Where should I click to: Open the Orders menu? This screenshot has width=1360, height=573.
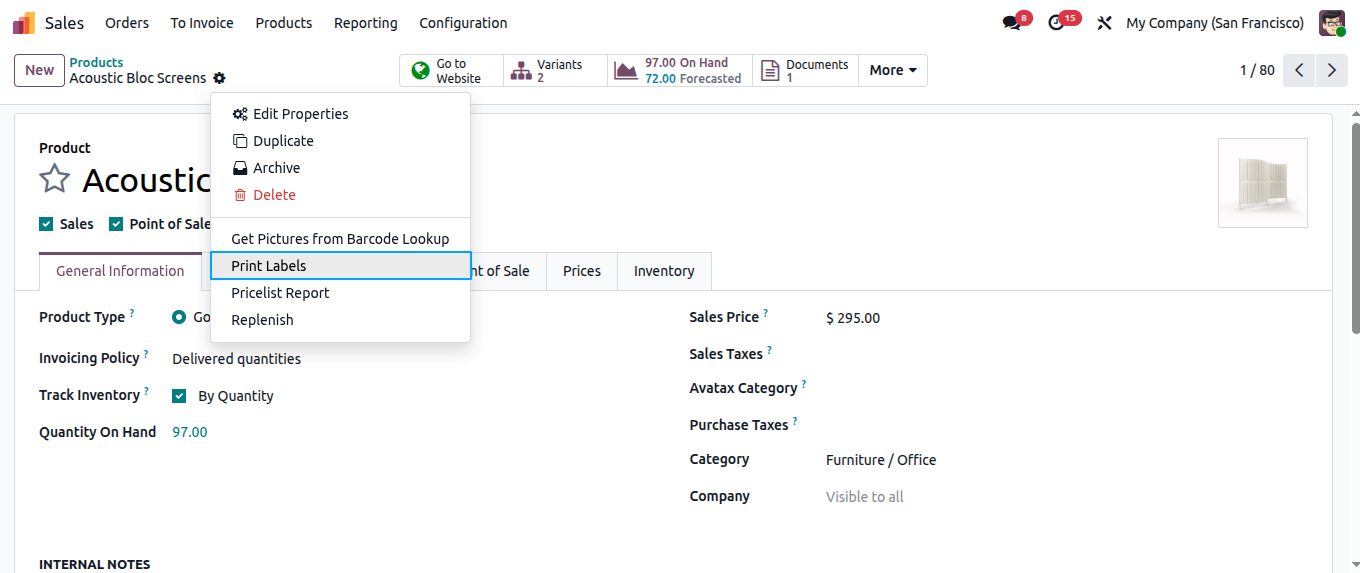point(127,23)
